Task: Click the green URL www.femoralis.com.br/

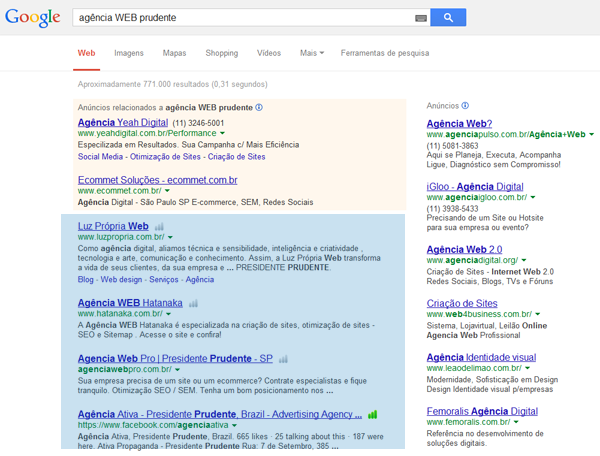Action: coord(468,422)
